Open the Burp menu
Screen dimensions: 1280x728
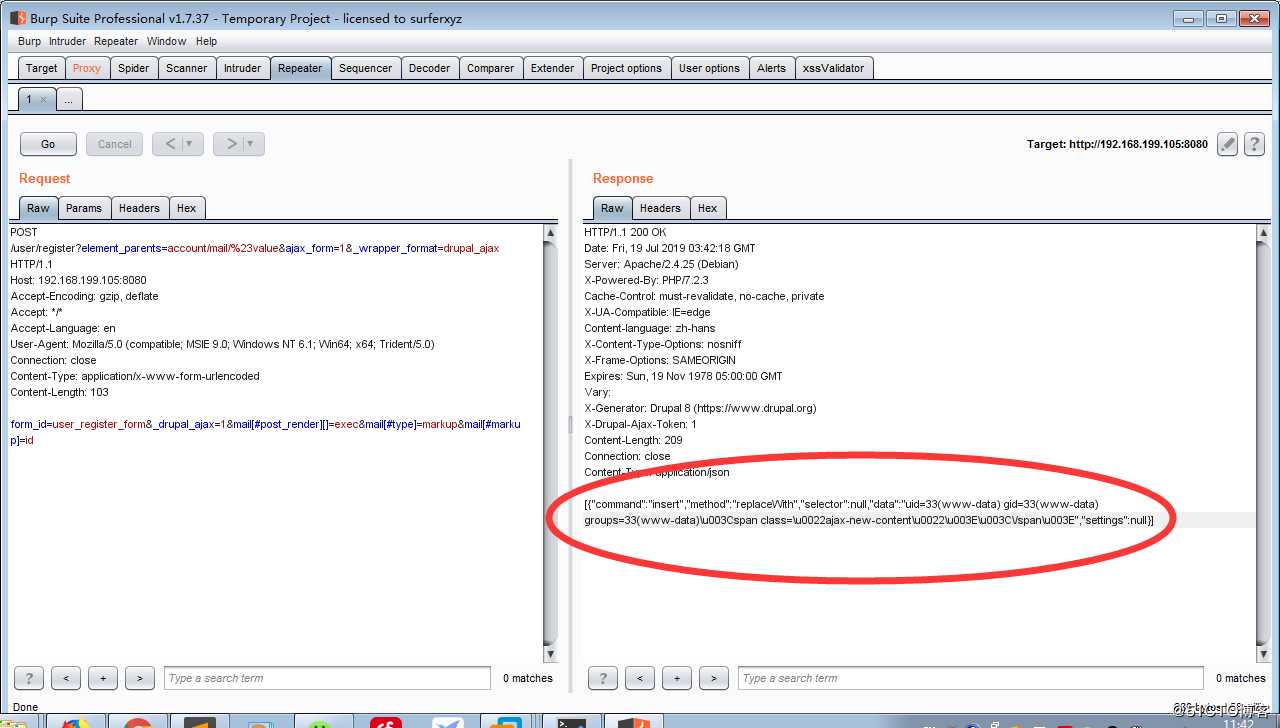tap(30, 41)
